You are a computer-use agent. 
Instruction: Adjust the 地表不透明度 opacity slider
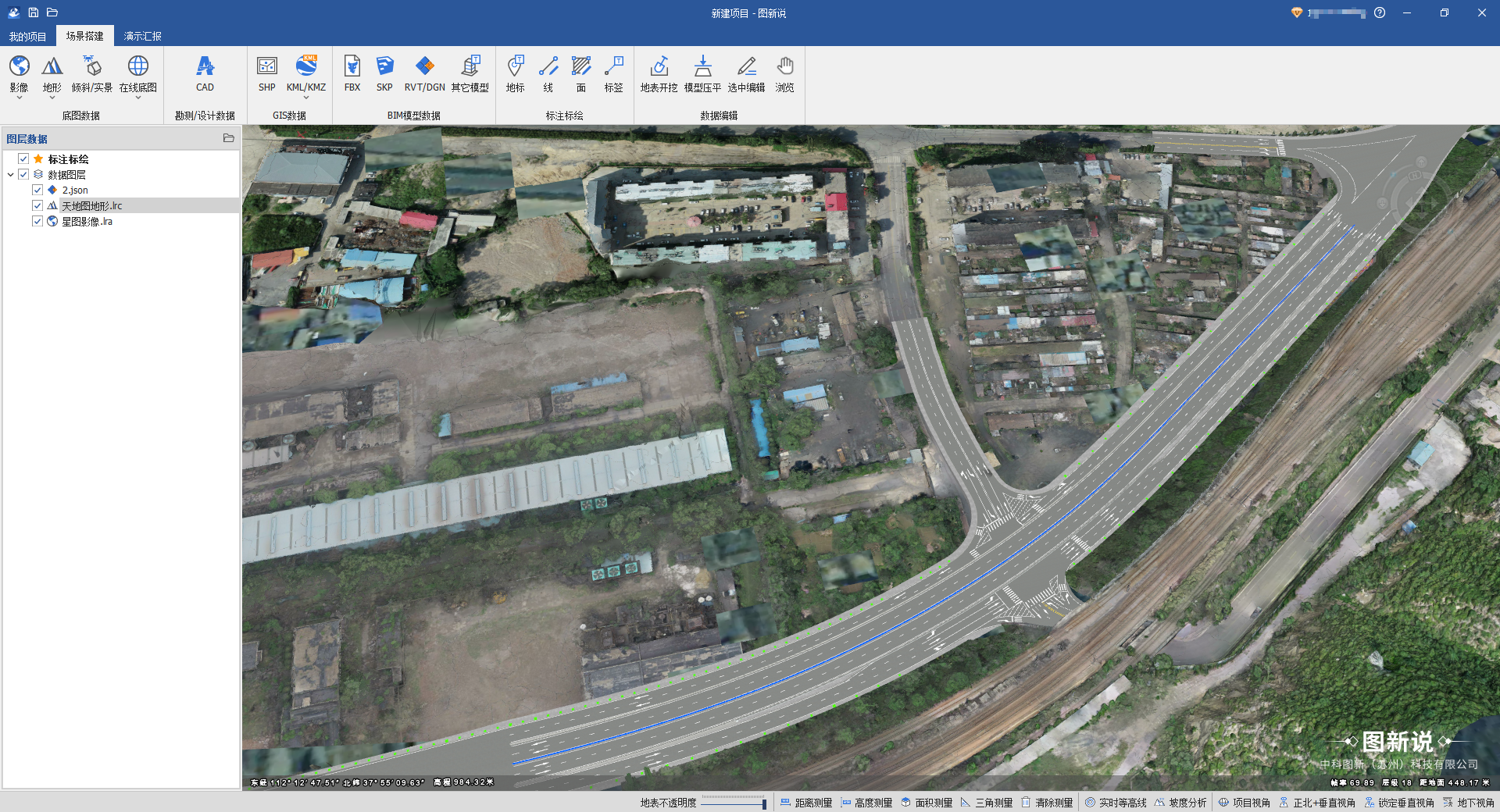pos(763,803)
